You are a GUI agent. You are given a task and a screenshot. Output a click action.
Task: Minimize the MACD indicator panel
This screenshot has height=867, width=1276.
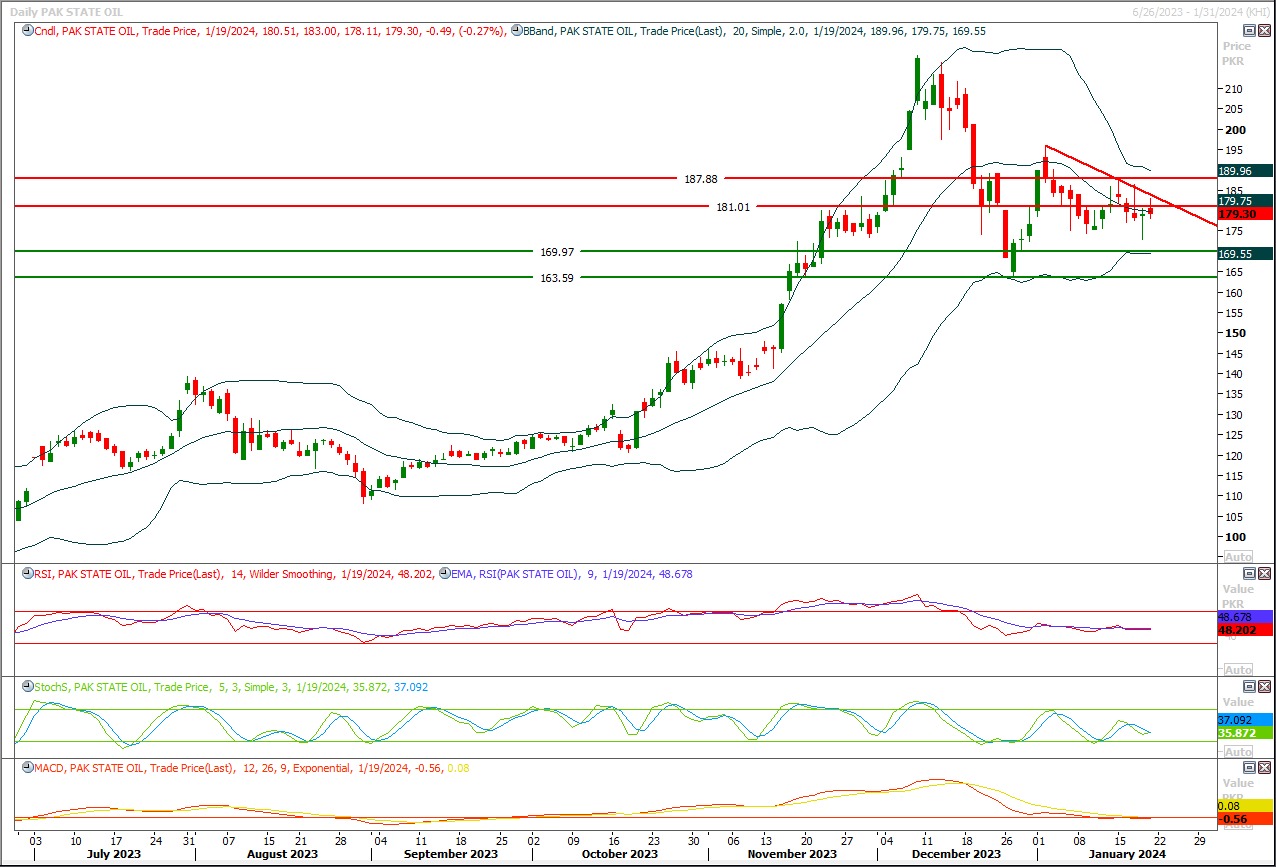click(1249, 768)
